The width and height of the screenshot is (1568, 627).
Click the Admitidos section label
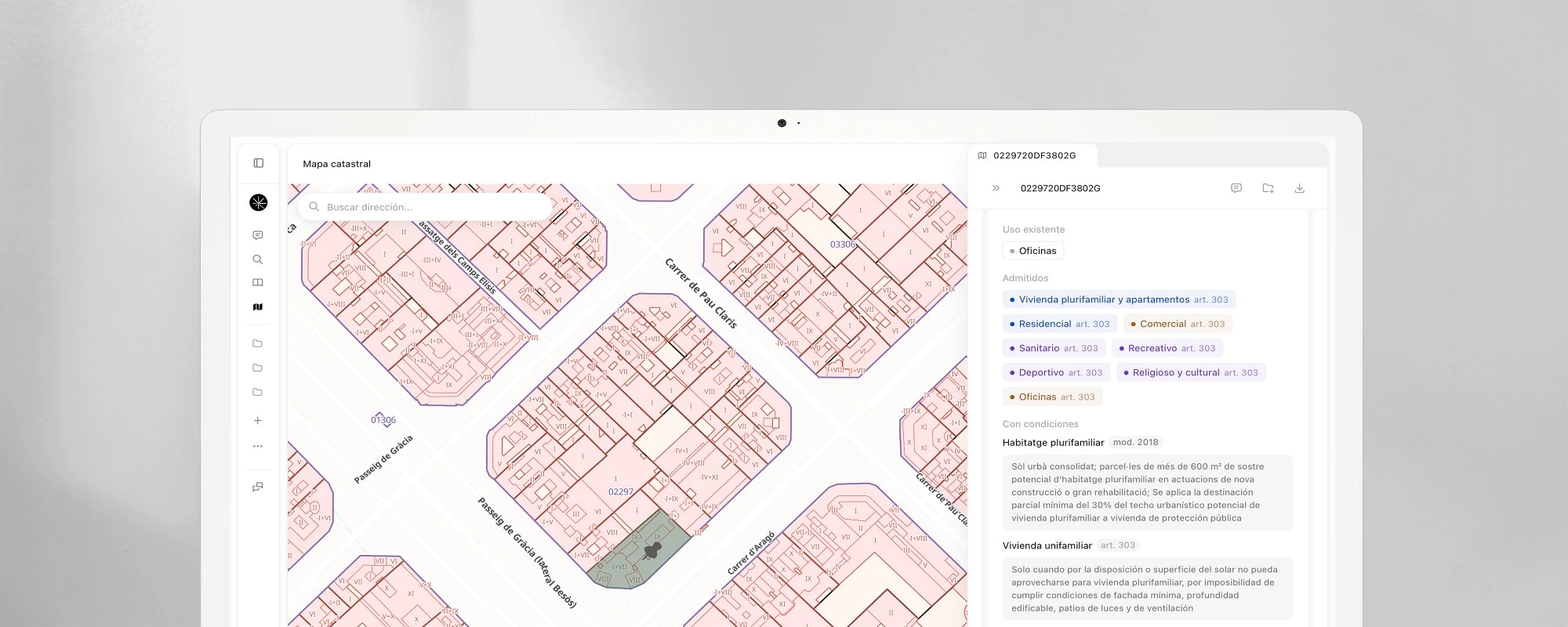click(1025, 278)
